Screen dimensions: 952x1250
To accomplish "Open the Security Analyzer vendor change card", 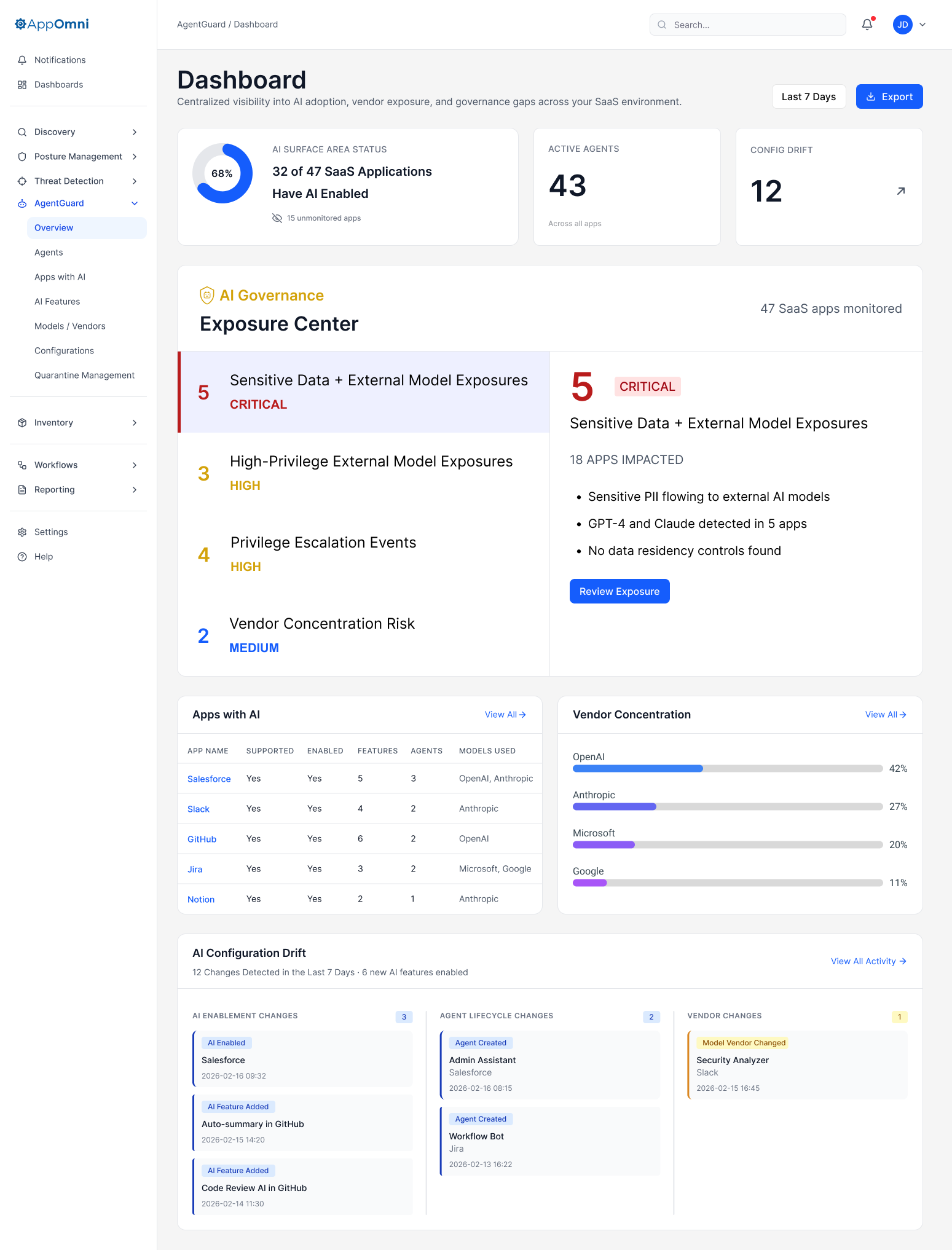I will (797, 1065).
